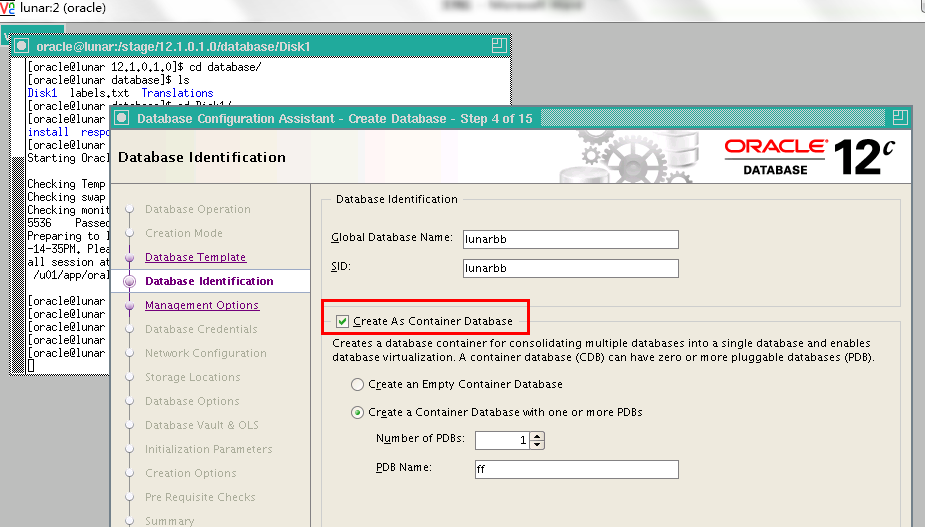Viewport: 925px width, 527px height.
Task: Click Network Configuration step in sidebar
Action: 205,353
